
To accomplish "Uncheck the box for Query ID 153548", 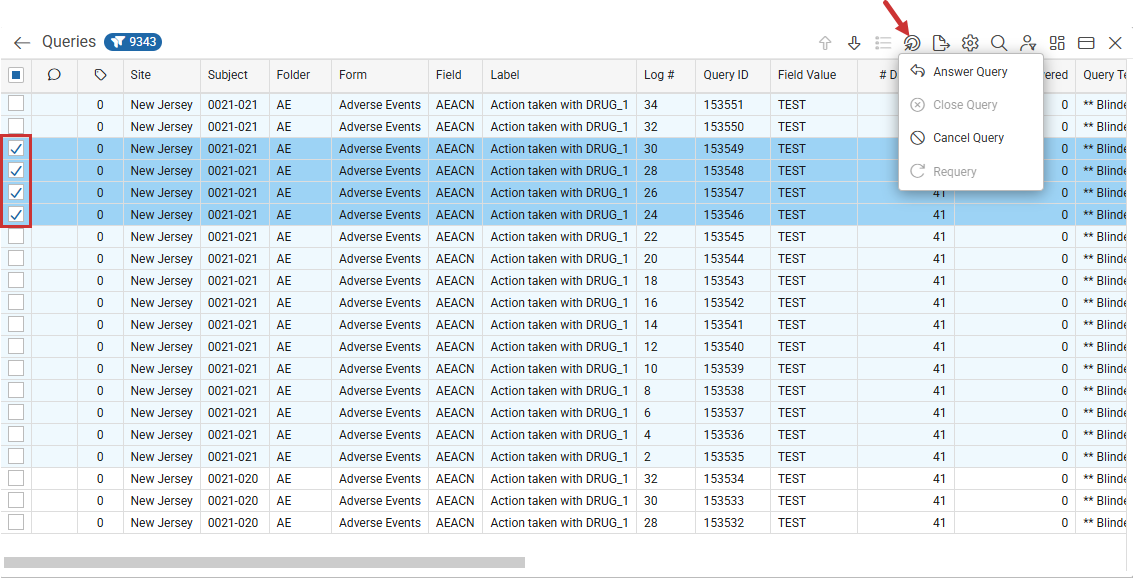I will (x=16, y=171).
